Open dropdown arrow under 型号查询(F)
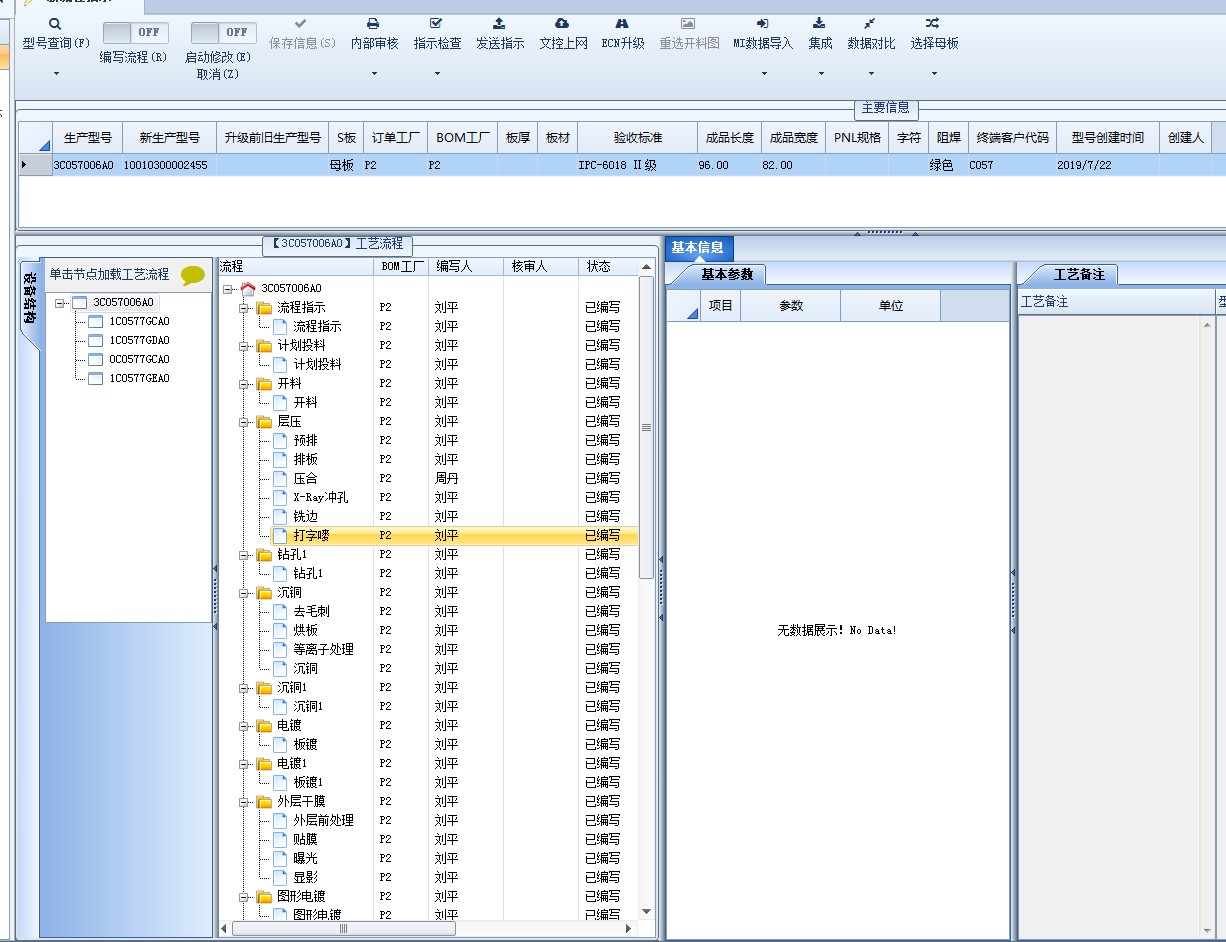This screenshot has height=942, width=1226. coord(56,73)
